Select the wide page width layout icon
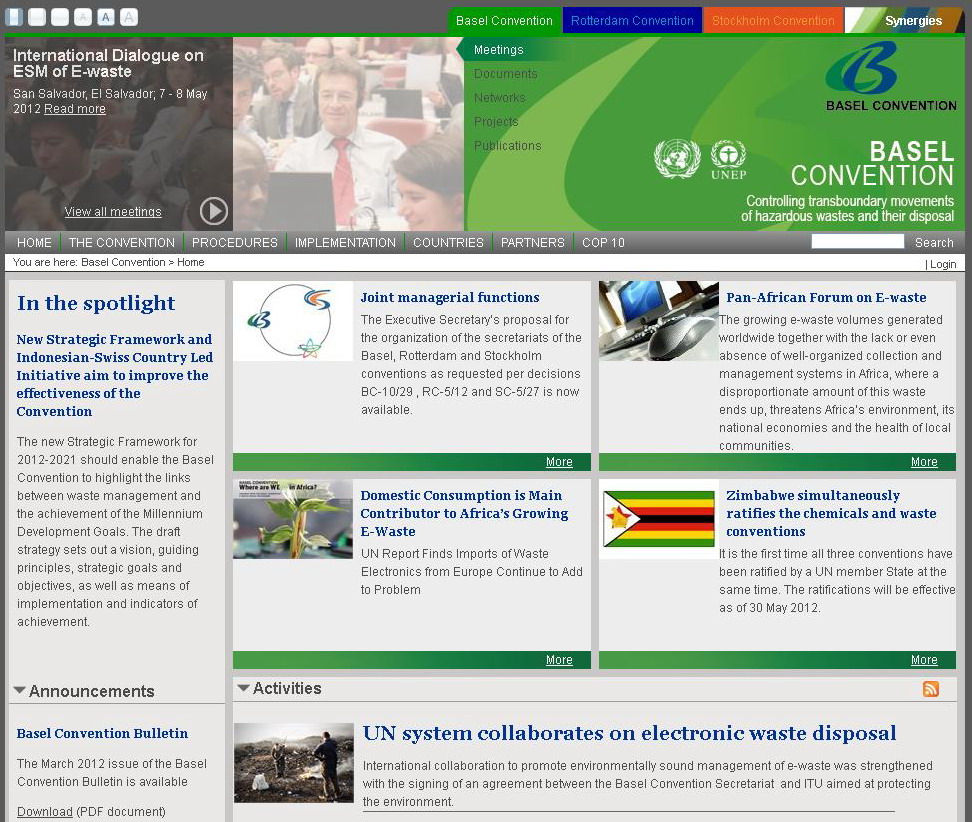The image size is (972, 822). click(60, 17)
